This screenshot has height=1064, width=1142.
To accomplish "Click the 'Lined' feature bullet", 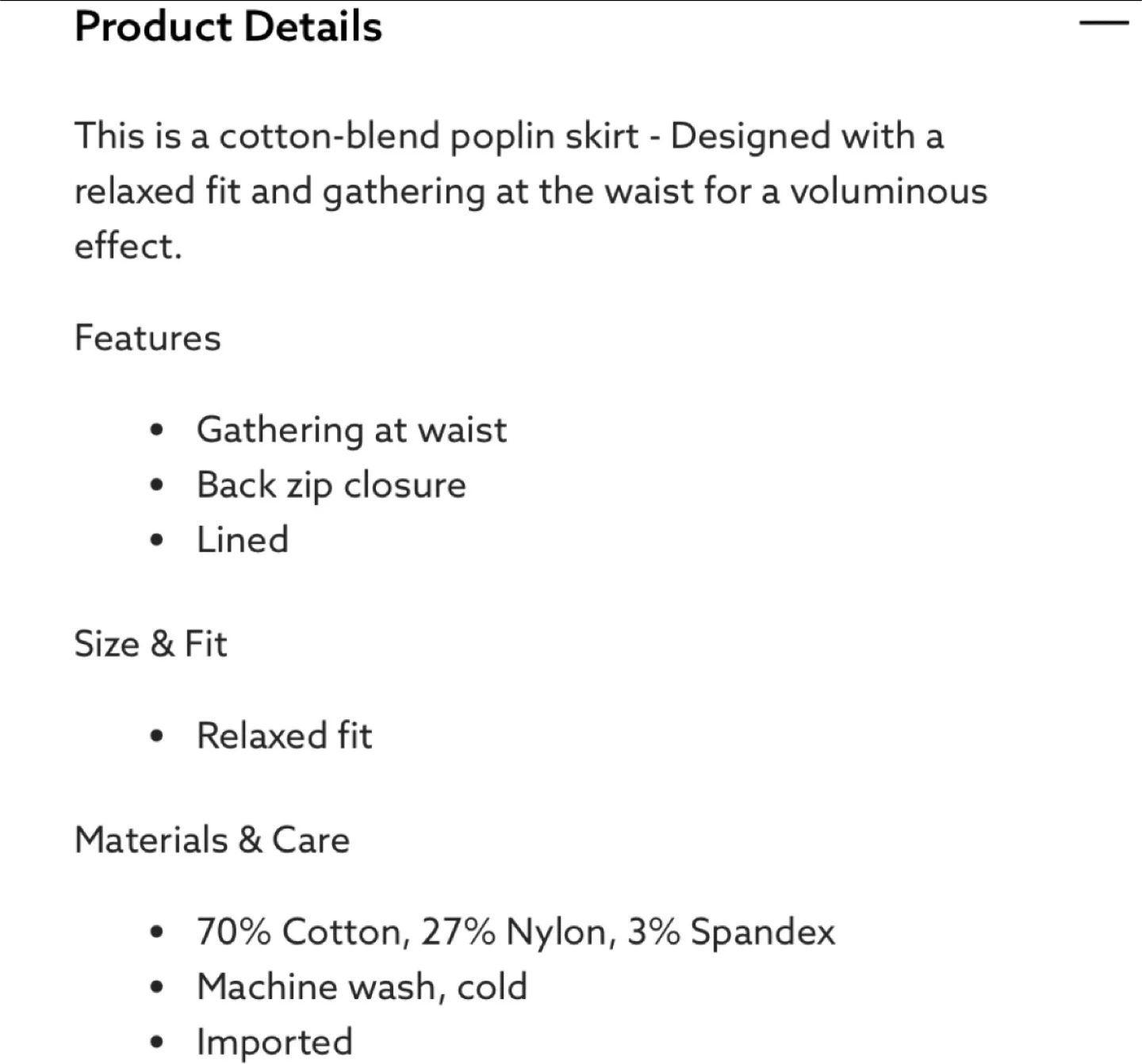I will click(x=243, y=540).
